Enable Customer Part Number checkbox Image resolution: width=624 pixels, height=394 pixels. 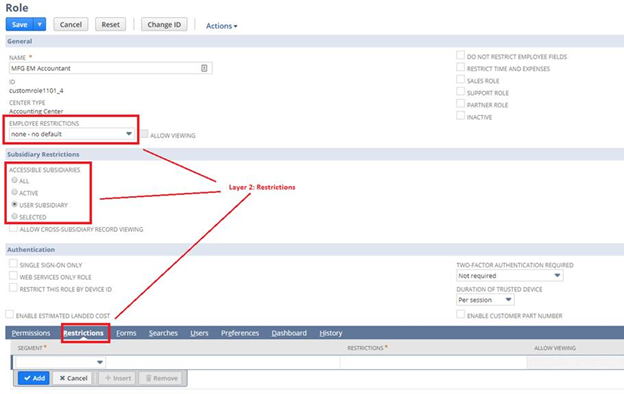pos(460,314)
